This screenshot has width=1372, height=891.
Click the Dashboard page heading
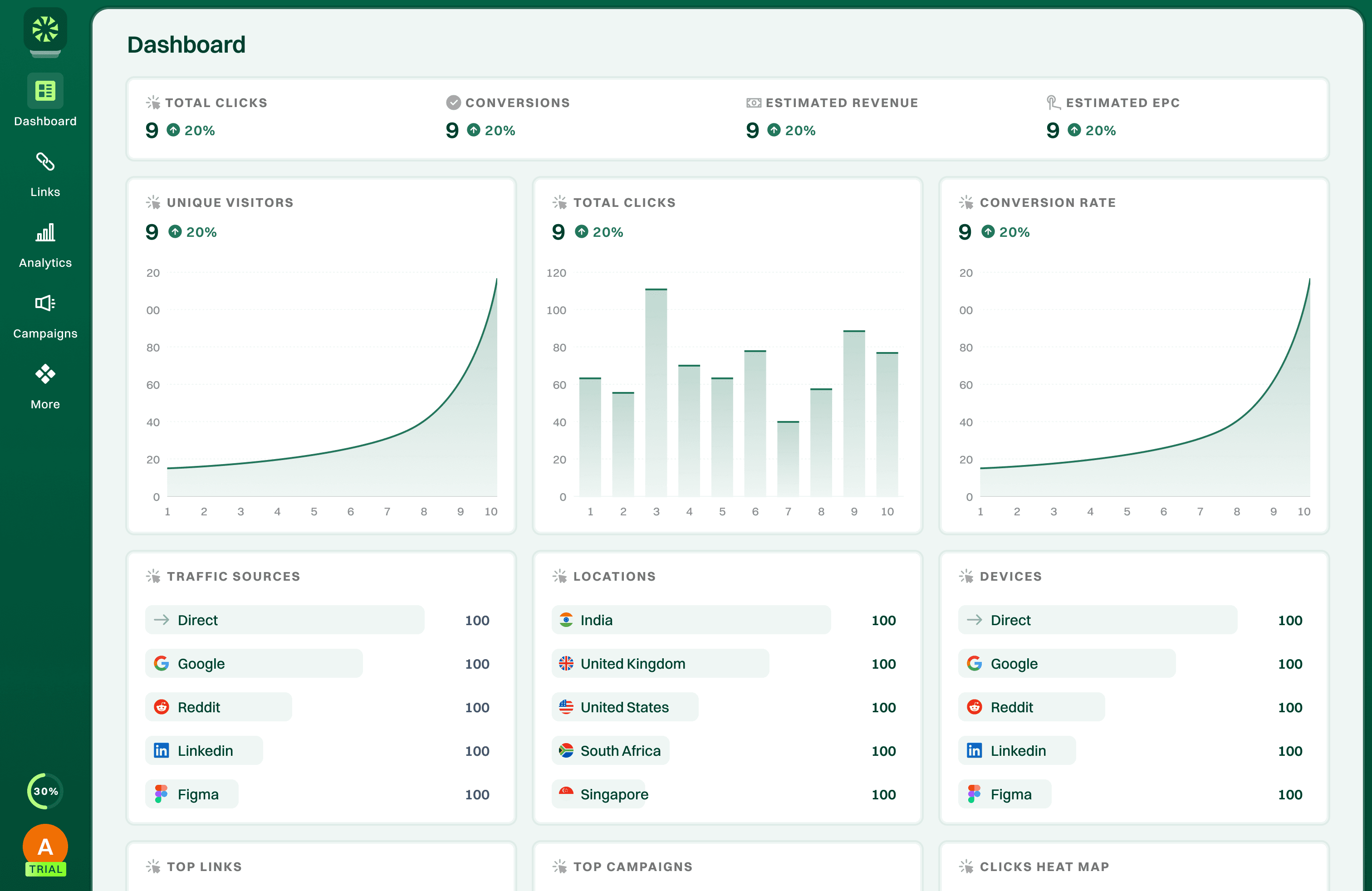coord(186,44)
